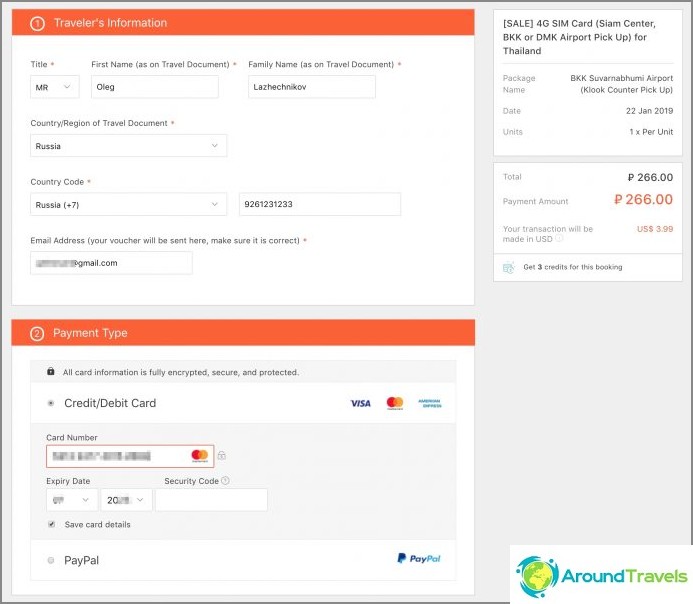Viewport: 693px width, 604px height.
Task: Select the Credit/Debit Card radio option
Action: point(51,403)
